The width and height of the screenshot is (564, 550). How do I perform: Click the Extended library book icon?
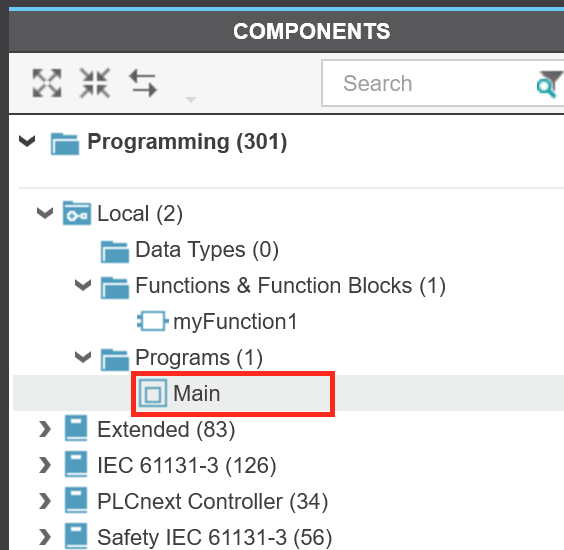(x=76, y=428)
